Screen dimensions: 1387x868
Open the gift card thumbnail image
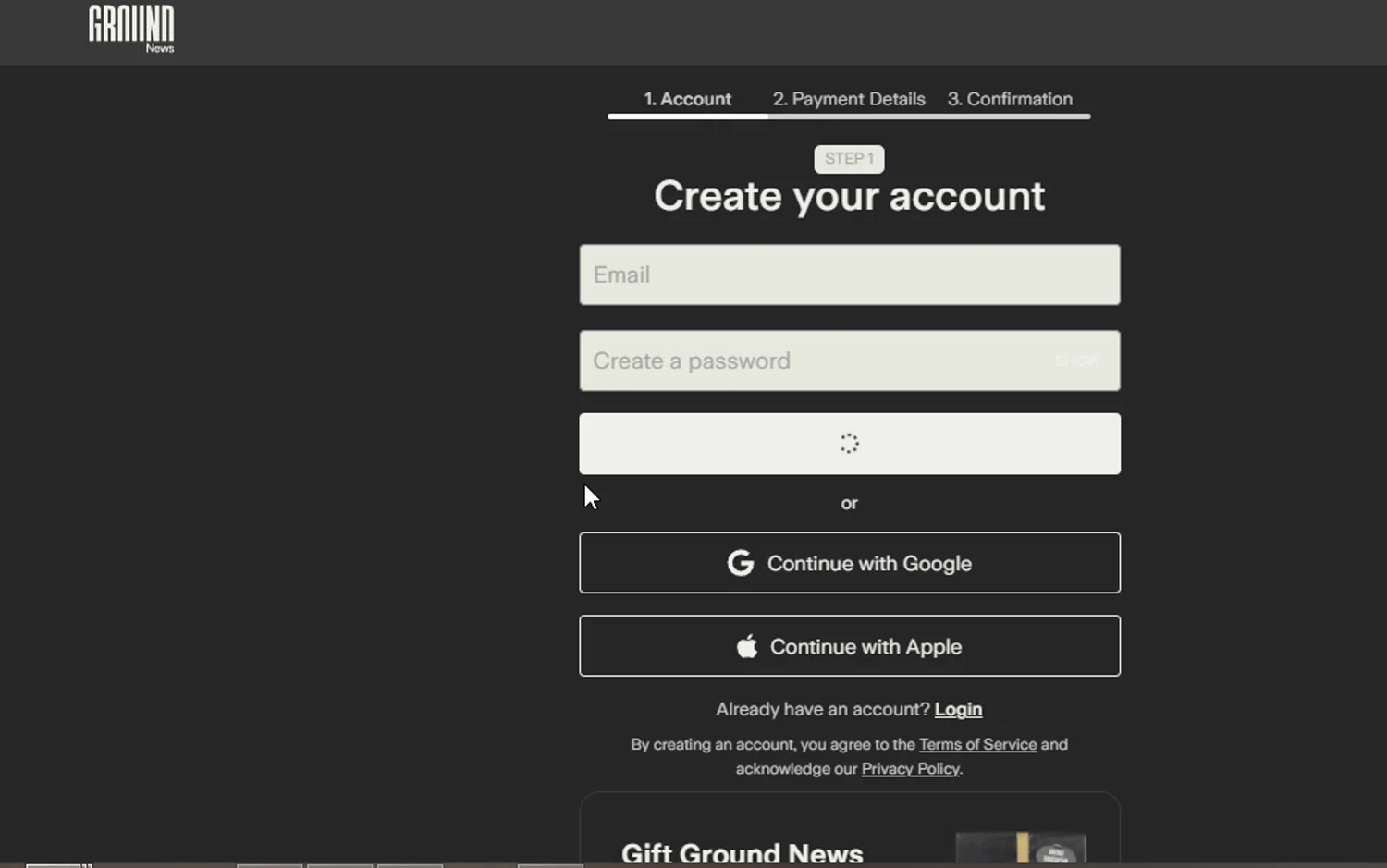click(1021, 849)
